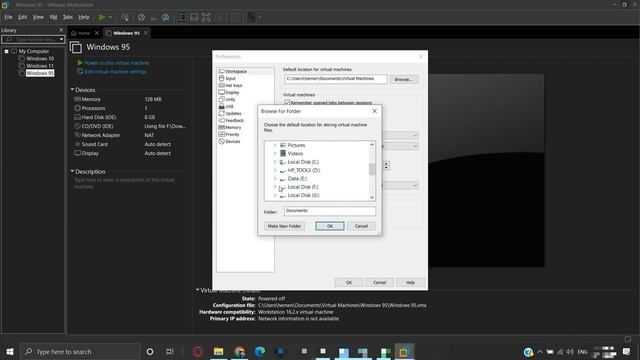Click the revert snapshot toolbar icon
The height and width of the screenshot is (360, 640).
[153, 17]
